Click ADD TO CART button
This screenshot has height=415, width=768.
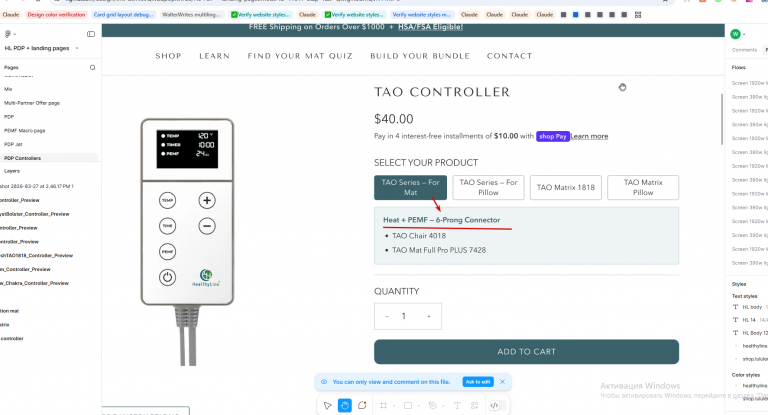click(x=527, y=352)
